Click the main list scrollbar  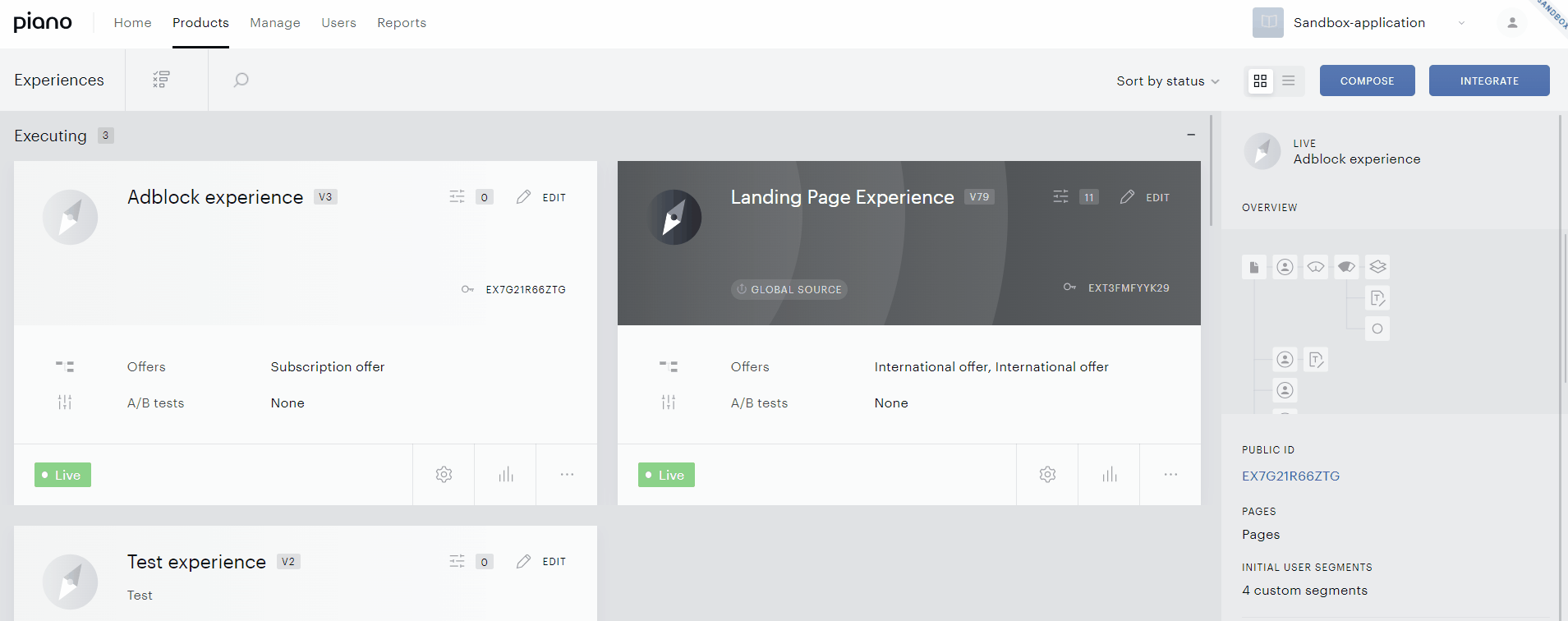pos(1211,170)
